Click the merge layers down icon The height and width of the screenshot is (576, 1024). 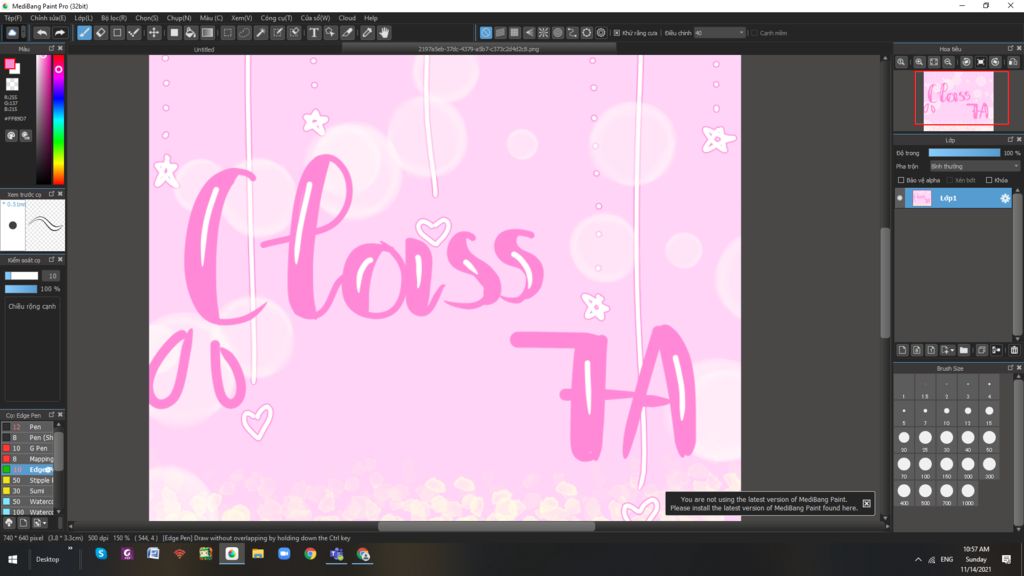pos(997,351)
